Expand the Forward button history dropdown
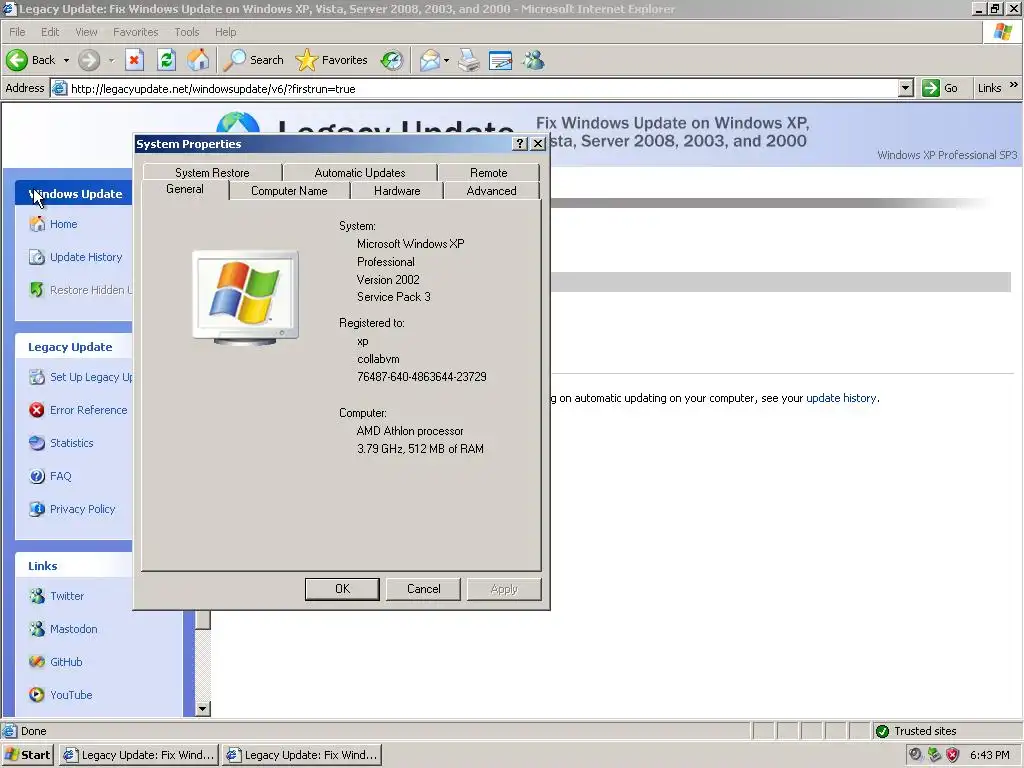 (x=111, y=60)
